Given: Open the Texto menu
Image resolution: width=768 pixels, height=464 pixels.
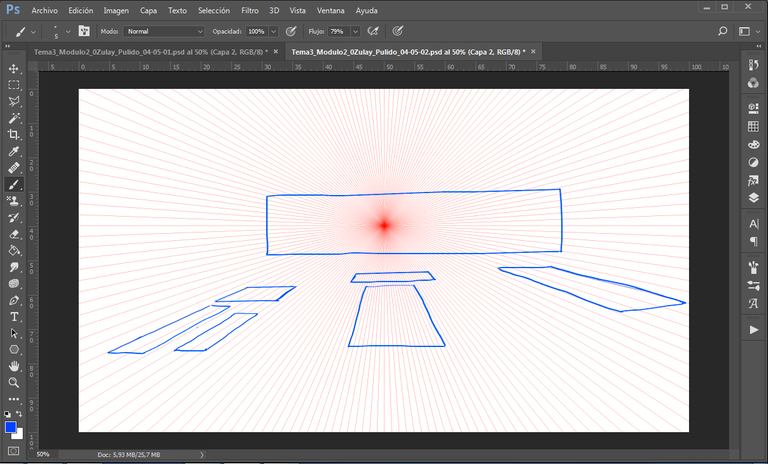Looking at the screenshot, I should (x=177, y=10).
